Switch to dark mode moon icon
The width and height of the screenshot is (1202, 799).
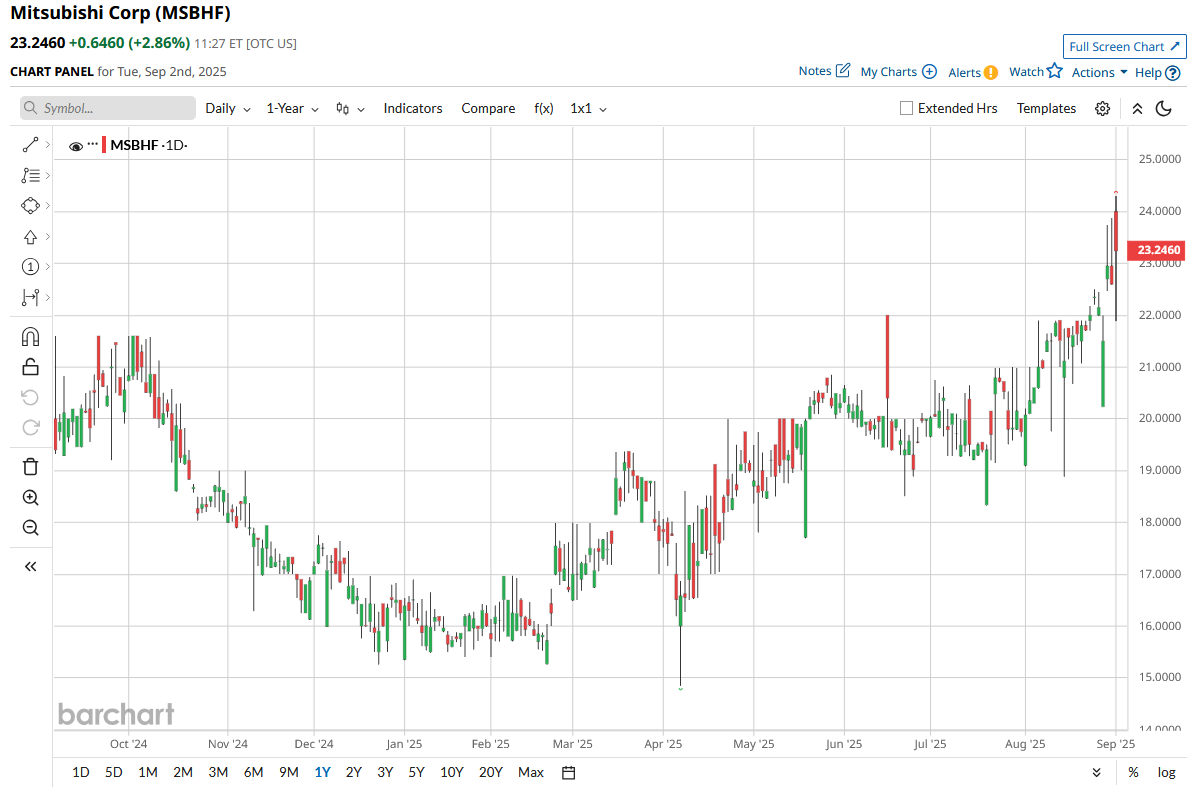point(1163,108)
